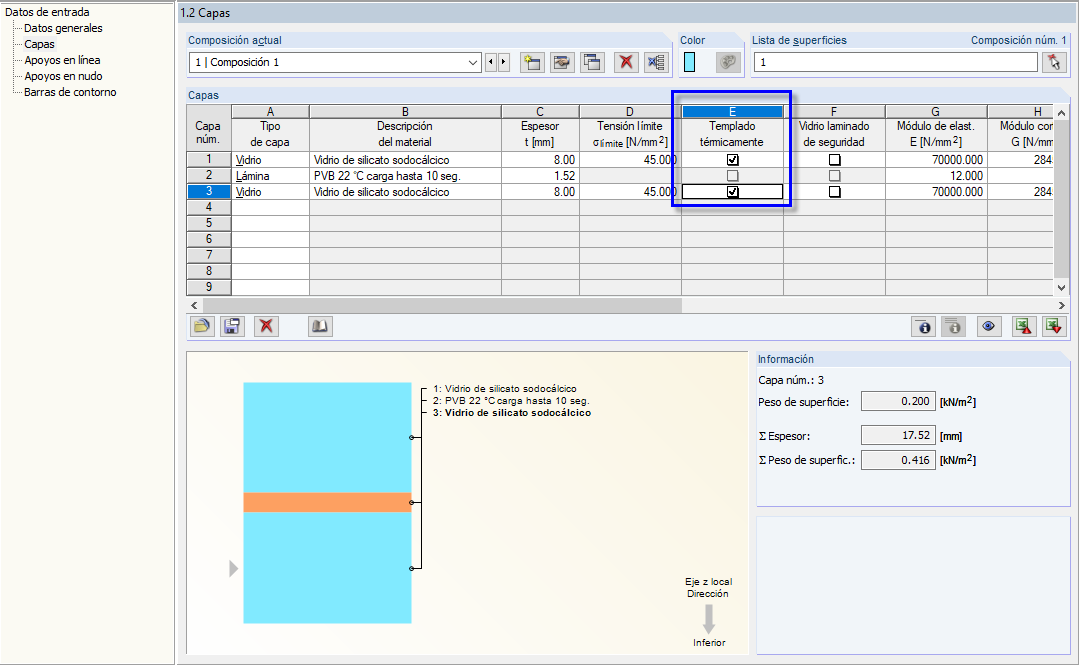Click the cyan color swatch
Viewport: 1079px width, 665px height.
click(690, 63)
